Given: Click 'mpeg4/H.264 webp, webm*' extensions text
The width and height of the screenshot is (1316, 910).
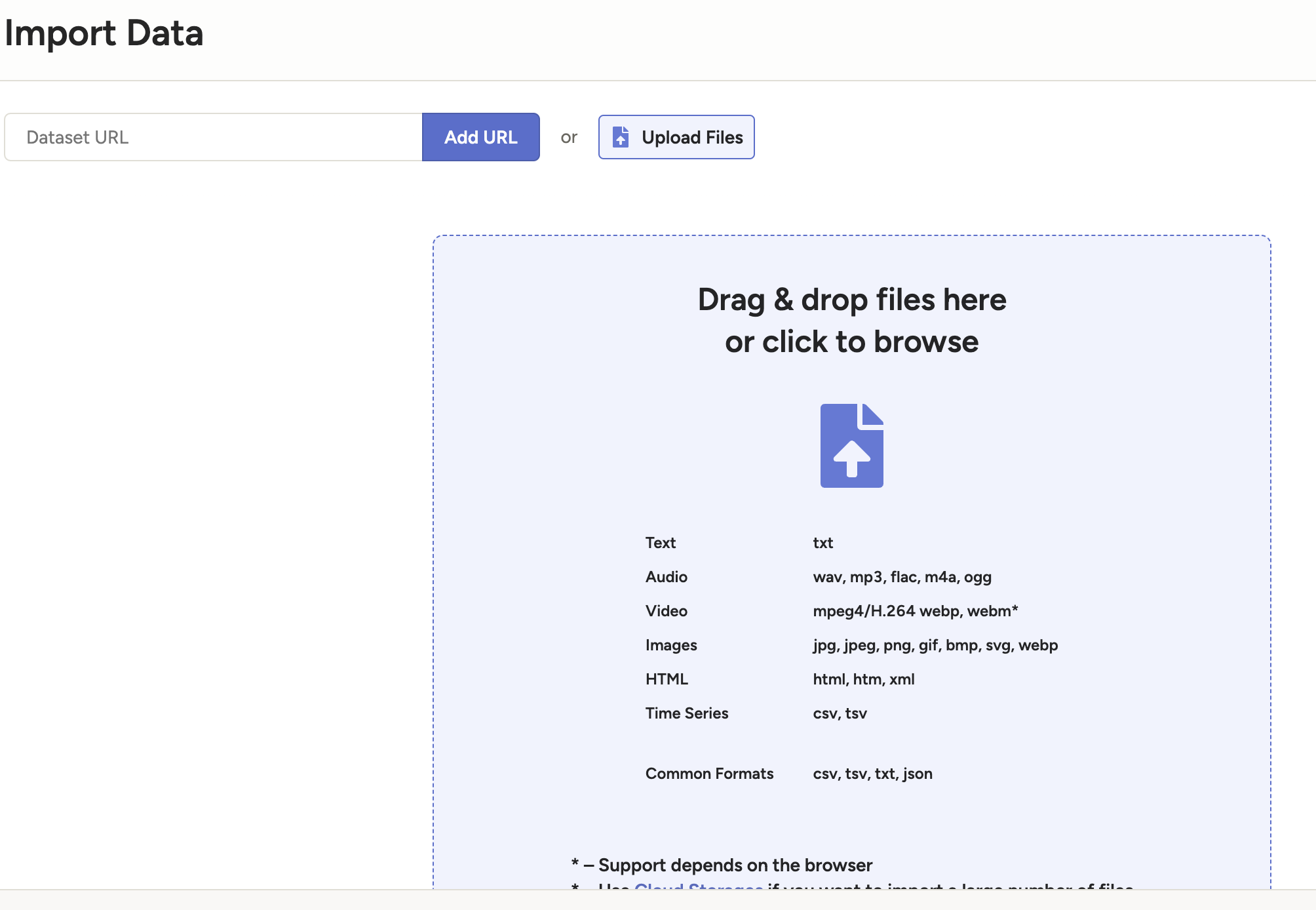Looking at the screenshot, I should (x=916, y=611).
